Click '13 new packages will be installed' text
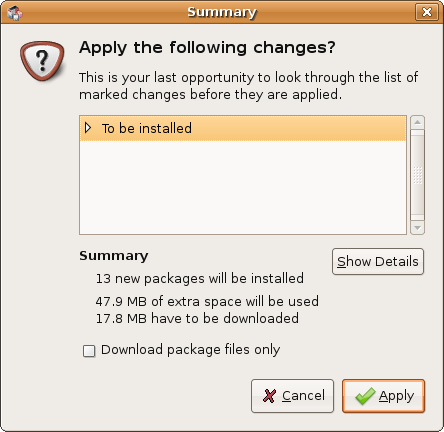 point(200,278)
